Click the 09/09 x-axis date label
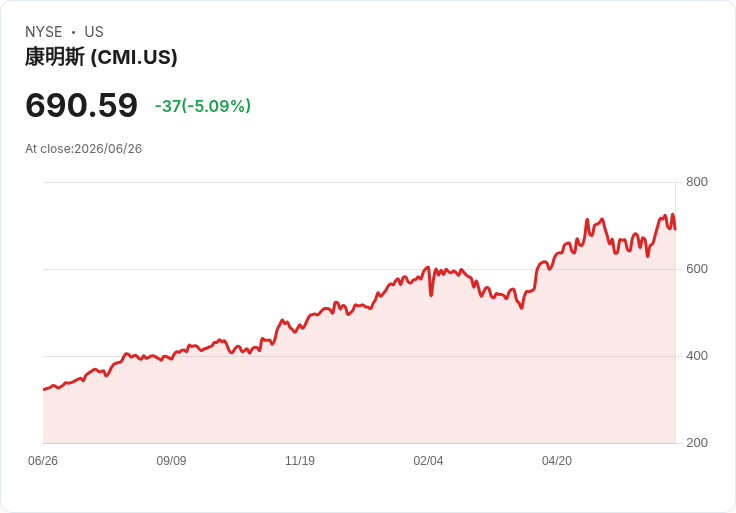 click(x=171, y=461)
